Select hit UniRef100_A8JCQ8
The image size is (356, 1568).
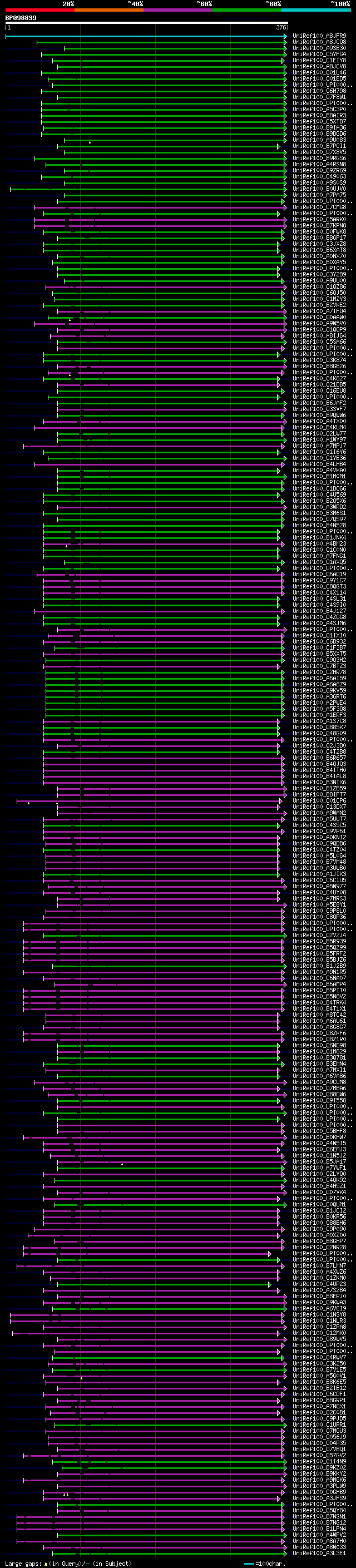(319, 42)
